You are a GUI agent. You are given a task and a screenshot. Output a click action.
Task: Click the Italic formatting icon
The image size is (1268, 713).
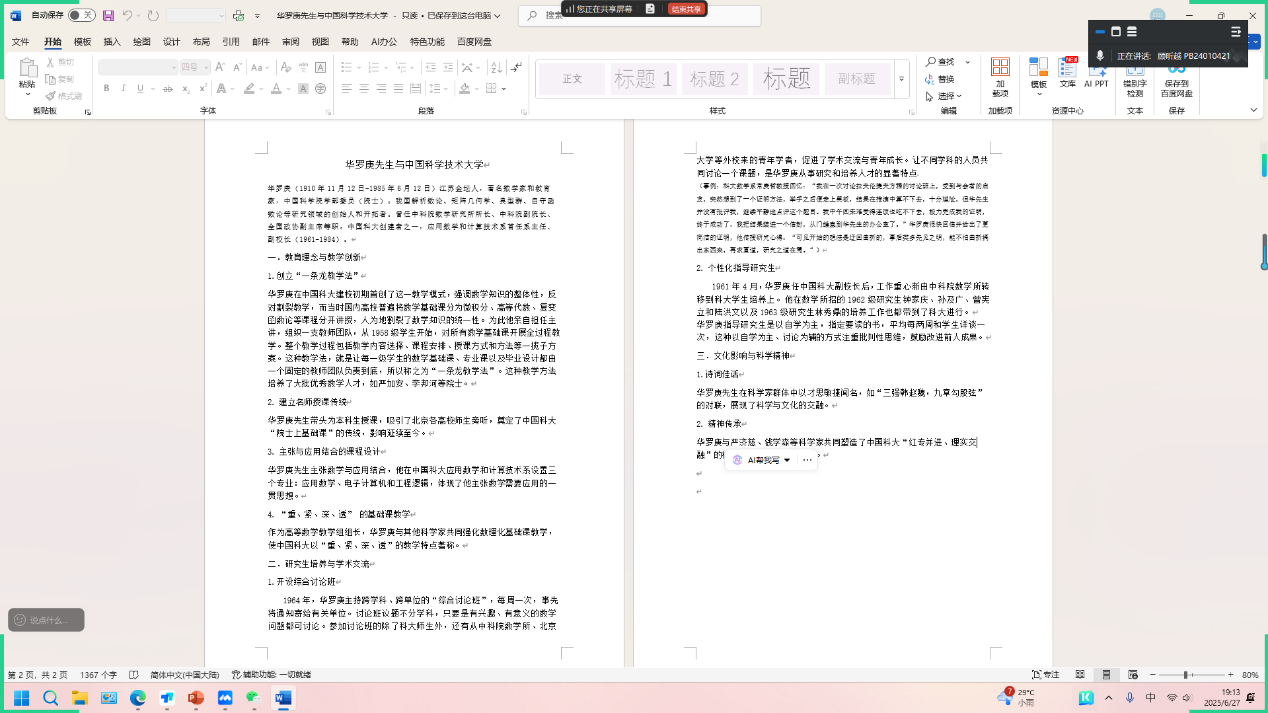(x=124, y=88)
